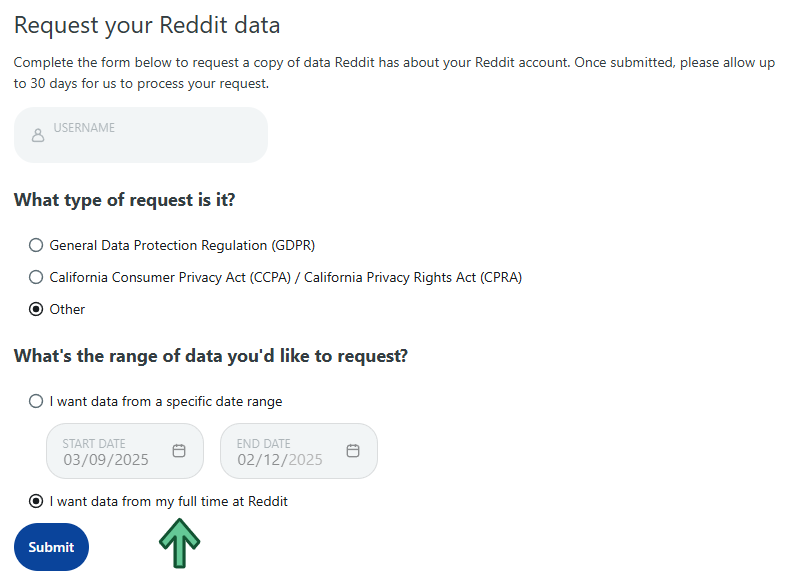Click the "General Data Protection Regulation (GDPR)" label text

click(182, 245)
